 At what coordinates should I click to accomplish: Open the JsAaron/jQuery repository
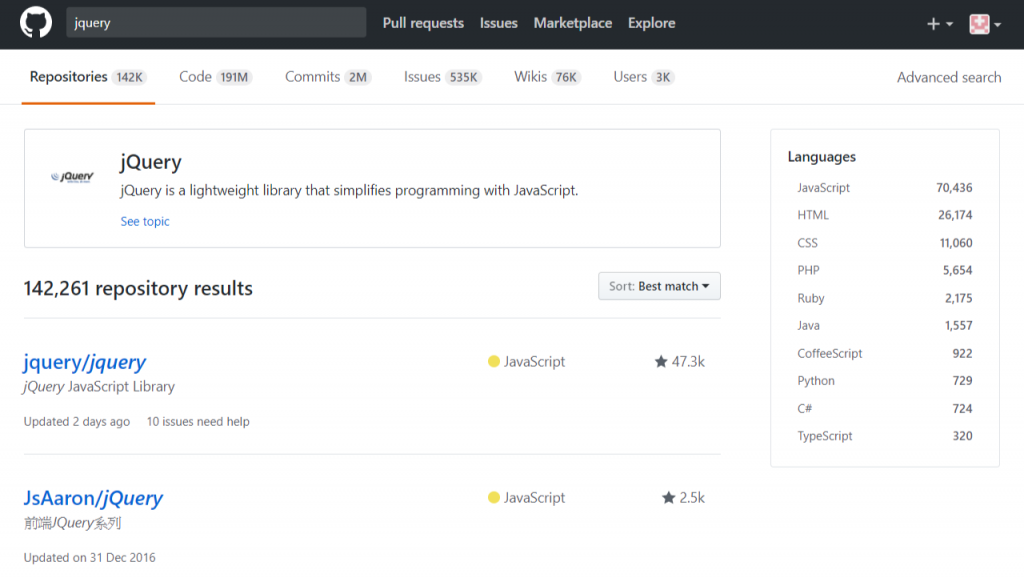(93, 498)
